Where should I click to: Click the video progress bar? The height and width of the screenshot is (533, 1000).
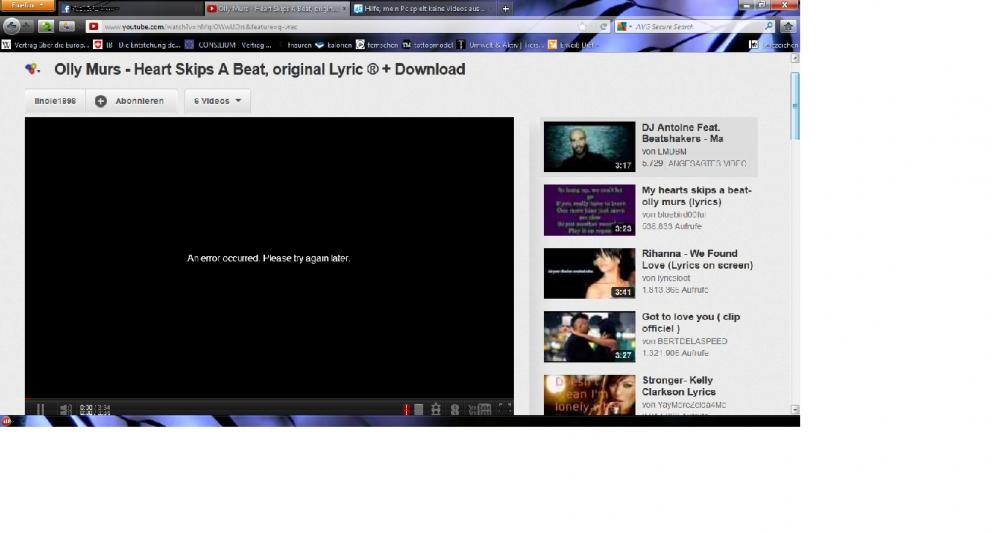point(269,399)
